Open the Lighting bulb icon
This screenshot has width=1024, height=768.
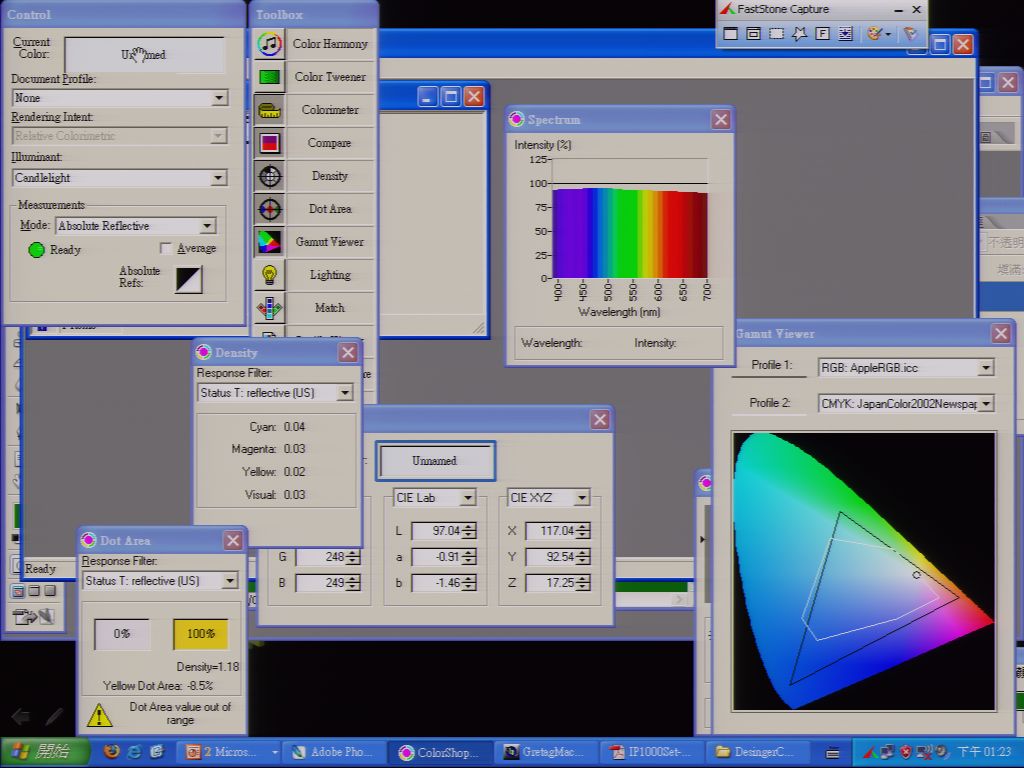269,275
